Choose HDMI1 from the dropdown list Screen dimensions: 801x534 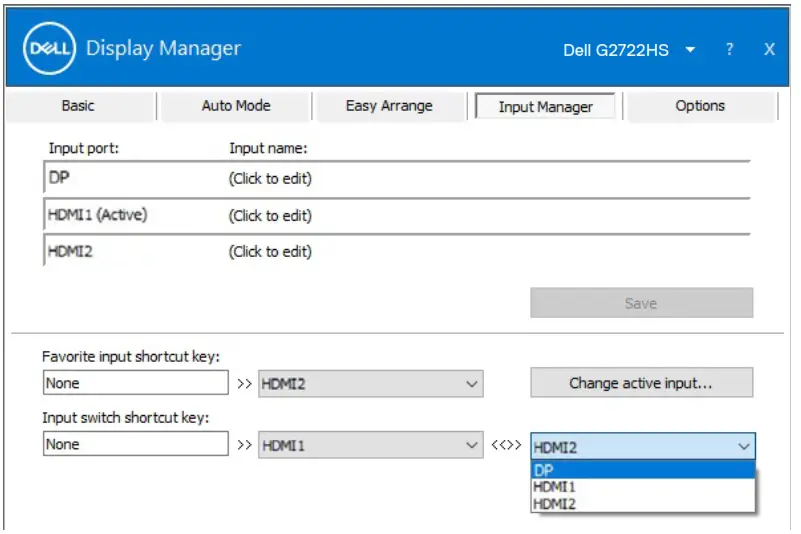click(643, 487)
